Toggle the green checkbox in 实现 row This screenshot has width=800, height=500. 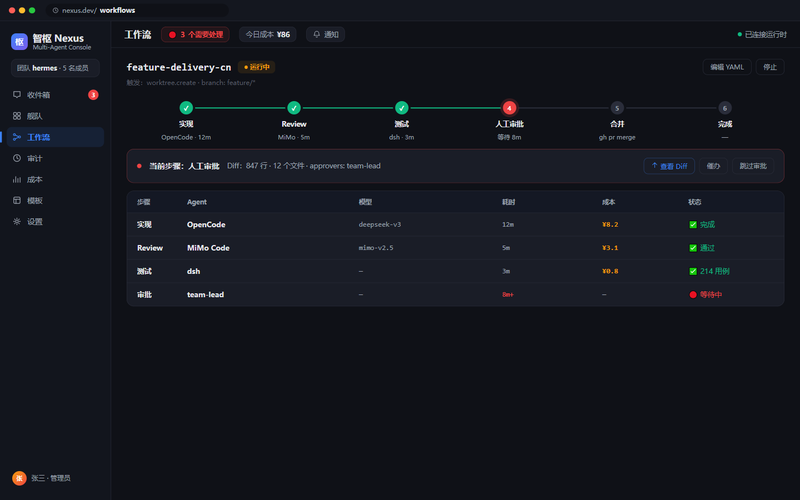tap(693, 224)
